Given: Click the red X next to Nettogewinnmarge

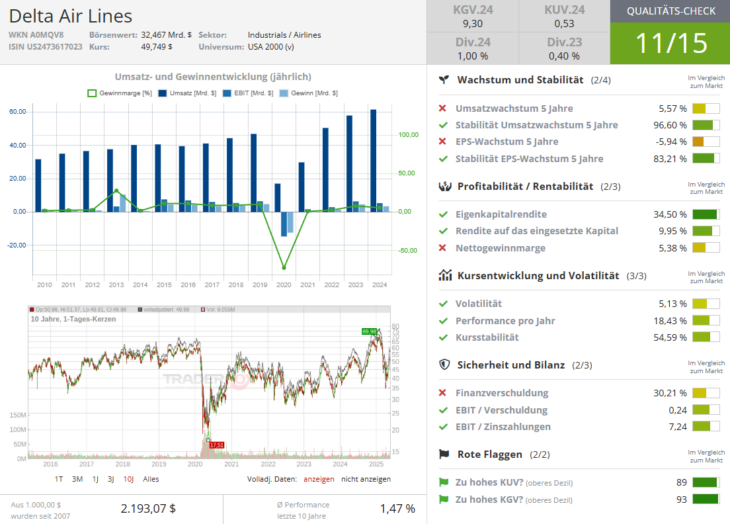Looking at the screenshot, I should pos(442,248).
